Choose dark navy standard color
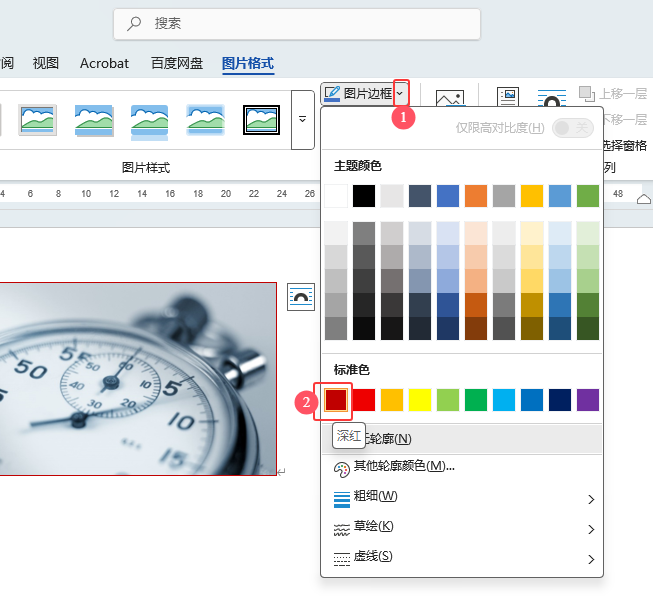The image size is (653, 596). pos(560,400)
